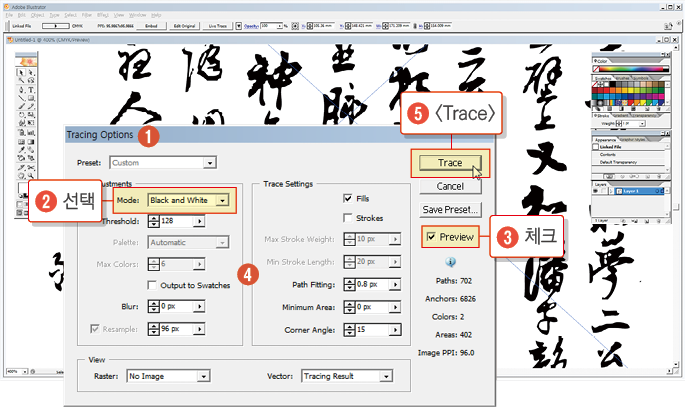Select the Column Graph tool
Image resolution: width=685 pixels, height=407 pixels.
click(x=31, y=132)
